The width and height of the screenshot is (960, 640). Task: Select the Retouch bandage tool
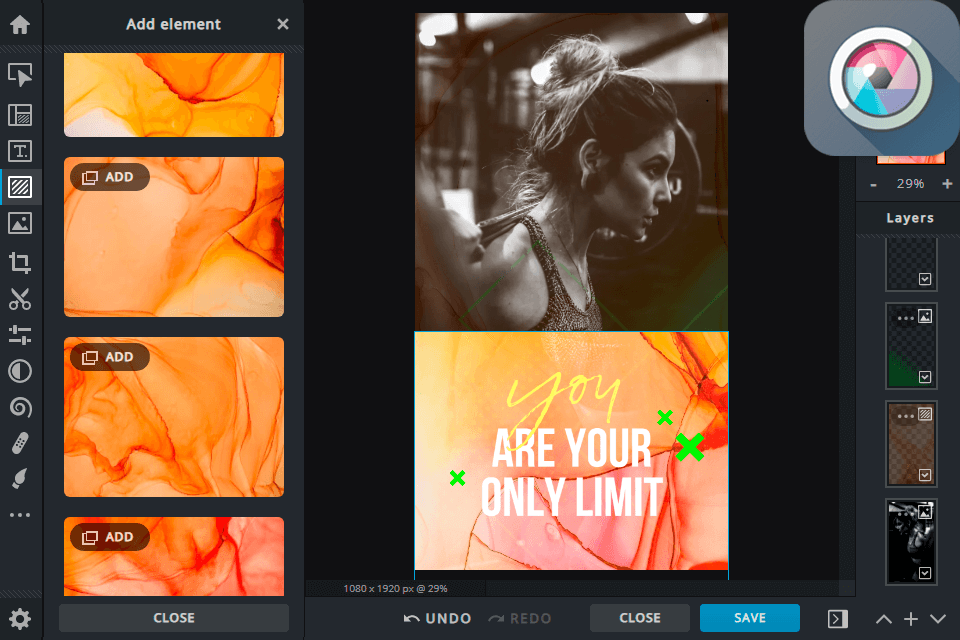point(20,443)
